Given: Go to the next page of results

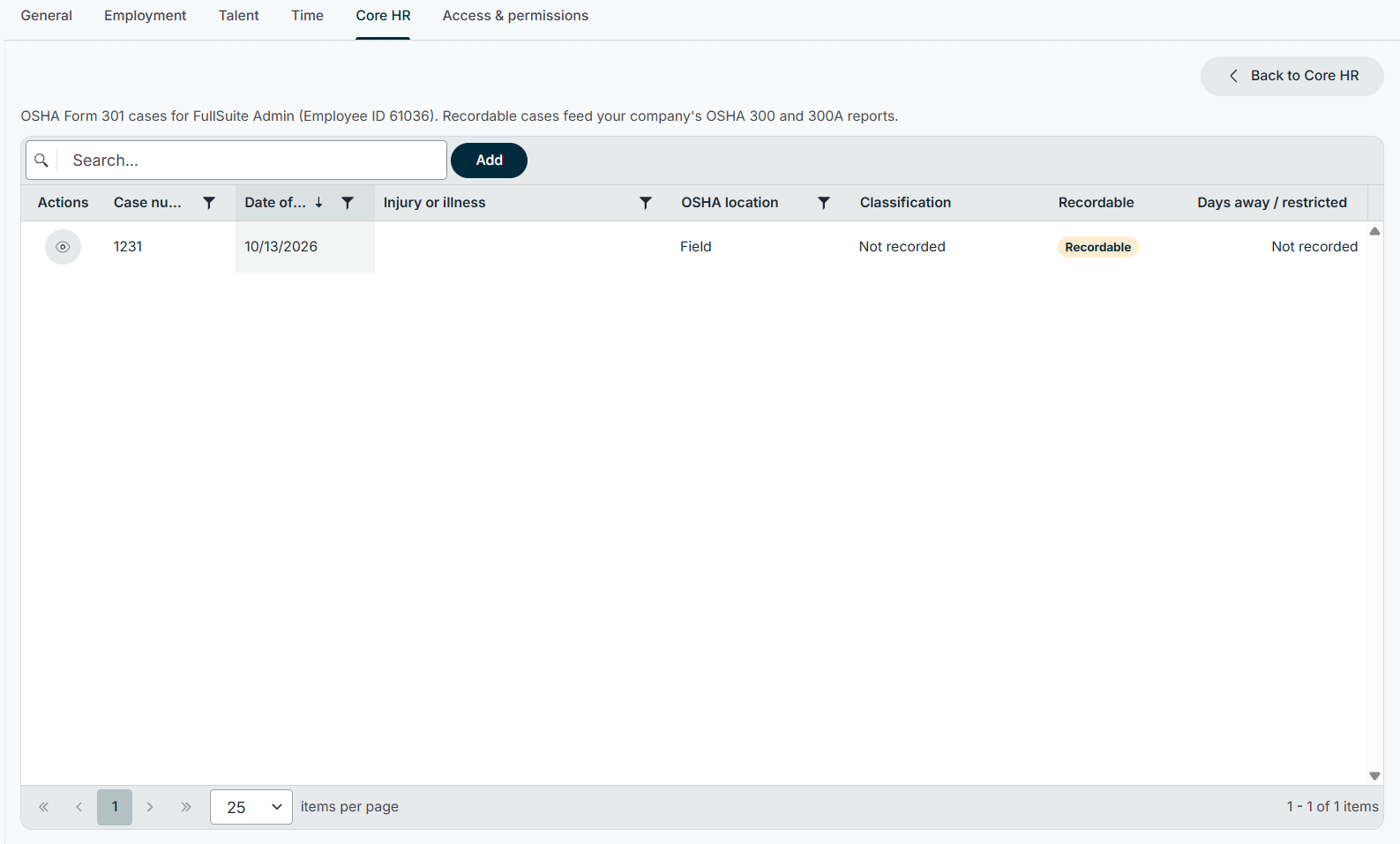Looking at the screenshot, I should [150, 807].
